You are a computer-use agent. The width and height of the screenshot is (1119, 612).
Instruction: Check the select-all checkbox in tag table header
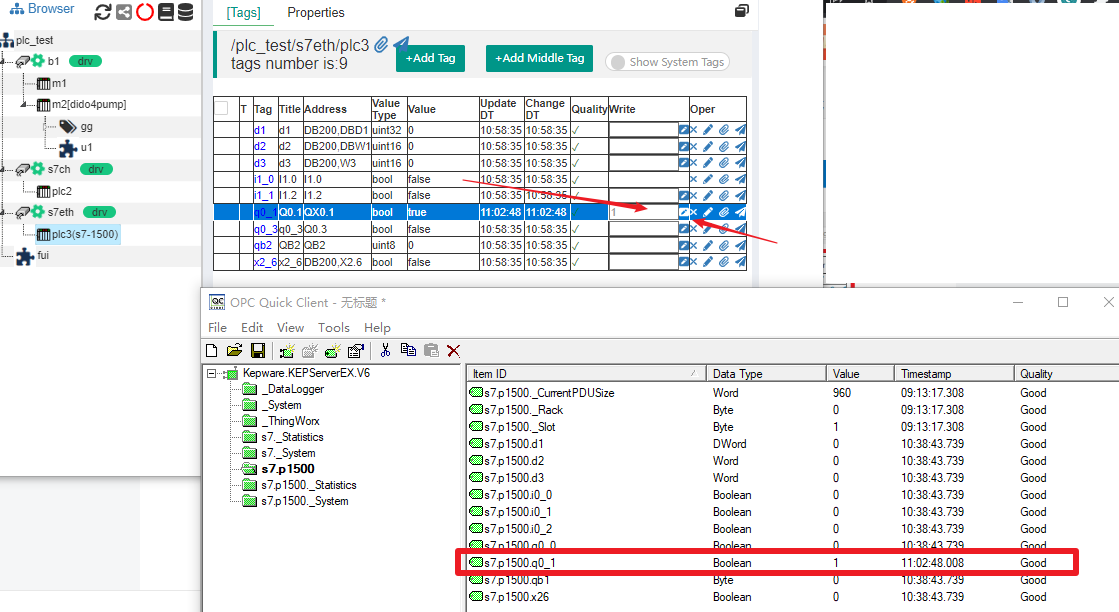click(221, 108)
